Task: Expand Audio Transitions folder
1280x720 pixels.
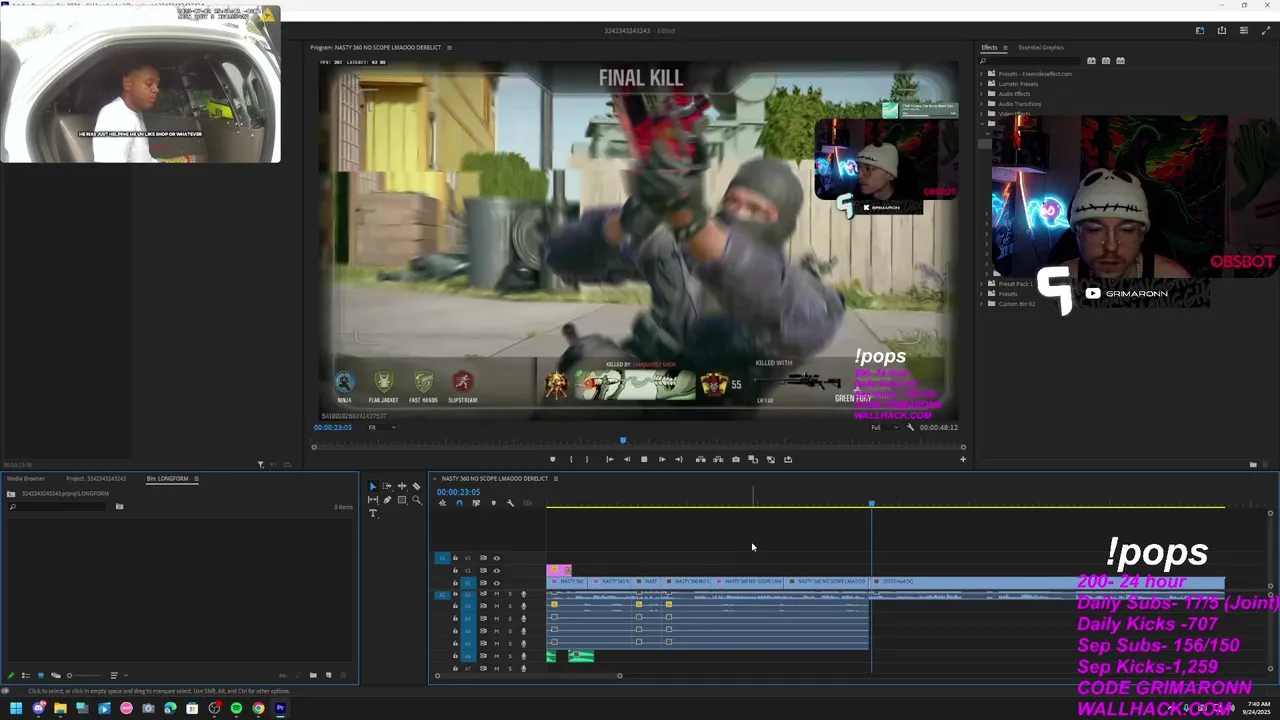Action: point(981,104)
